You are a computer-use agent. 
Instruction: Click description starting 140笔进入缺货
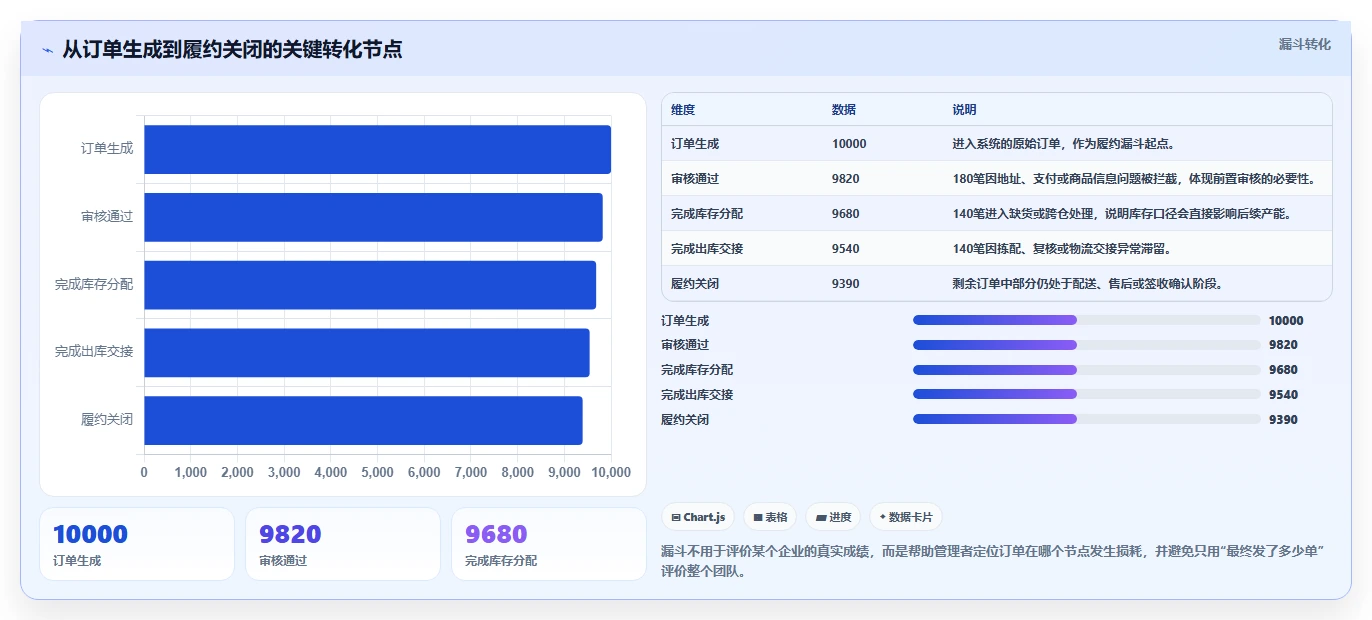pos(1124,214)
